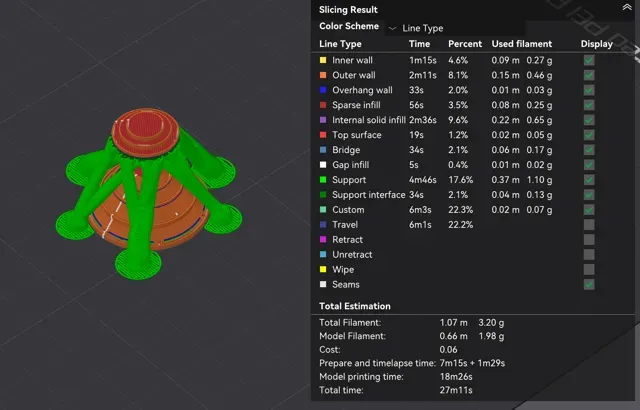Uncheck Outer wall display checkbox
The height and width of the screenshot is (410, 640).
(589, 75)
